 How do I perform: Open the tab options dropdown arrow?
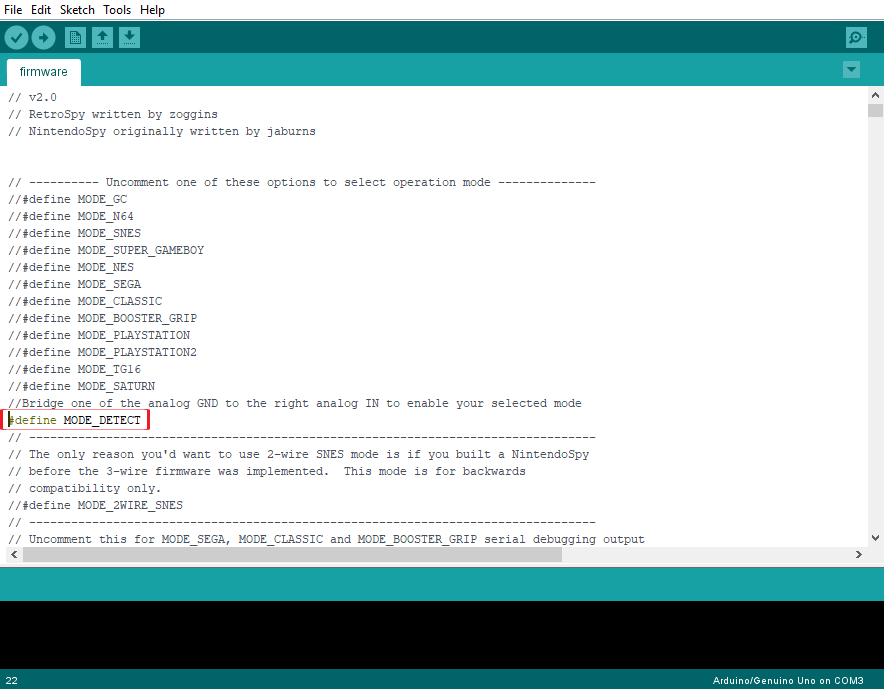(x=851, y=70)
